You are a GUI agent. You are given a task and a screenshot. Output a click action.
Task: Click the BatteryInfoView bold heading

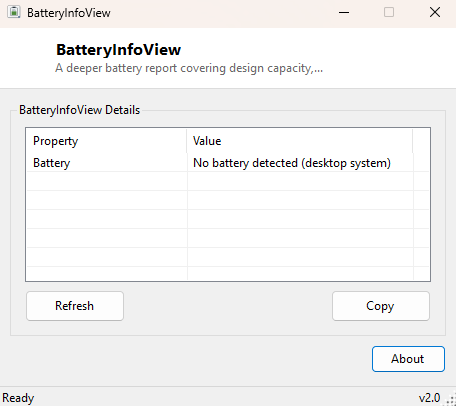[118, 50]
